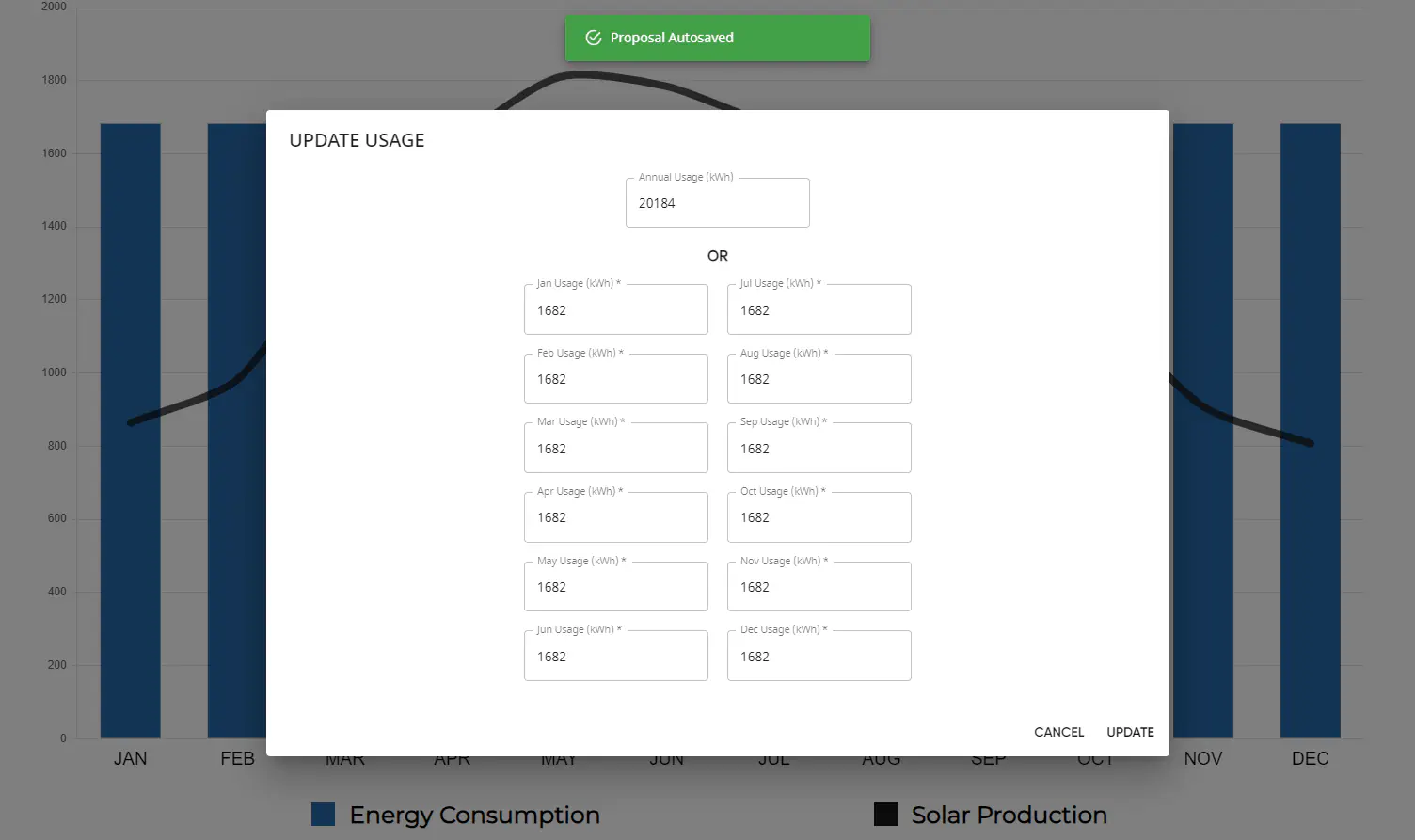Click the Energy Consumption legend label
The width and height of the screenshot is (1415, 840).
click(474, 815)
